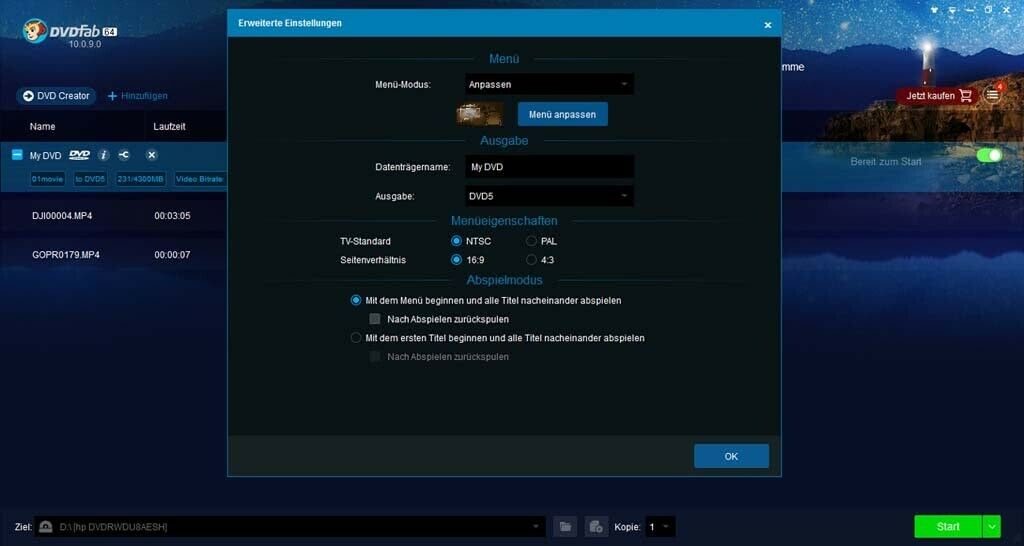1024x546 pixels.
Task: Click the green Start button
Action: [948, 526]
